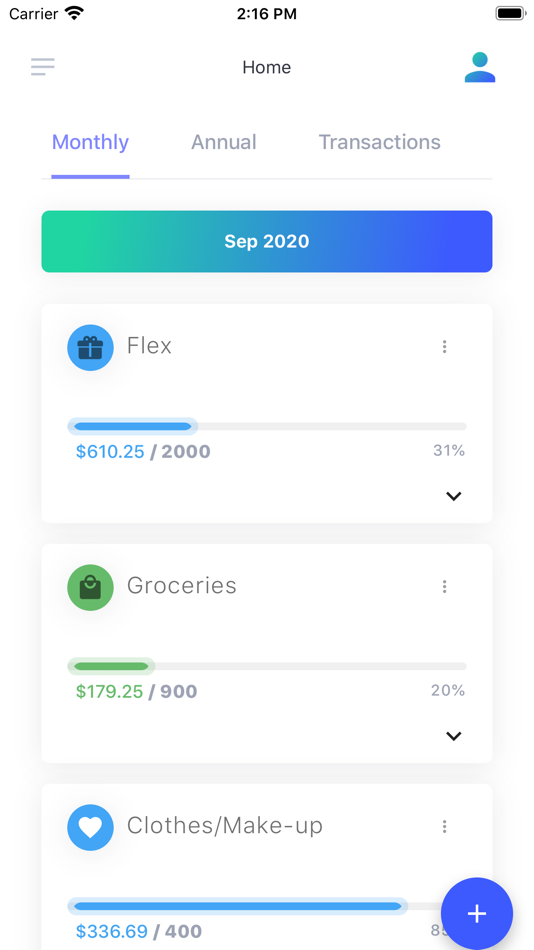Open Flex category options menu
Image resolution: width=534 pixels, height=950 pixels.
(444, 347)
